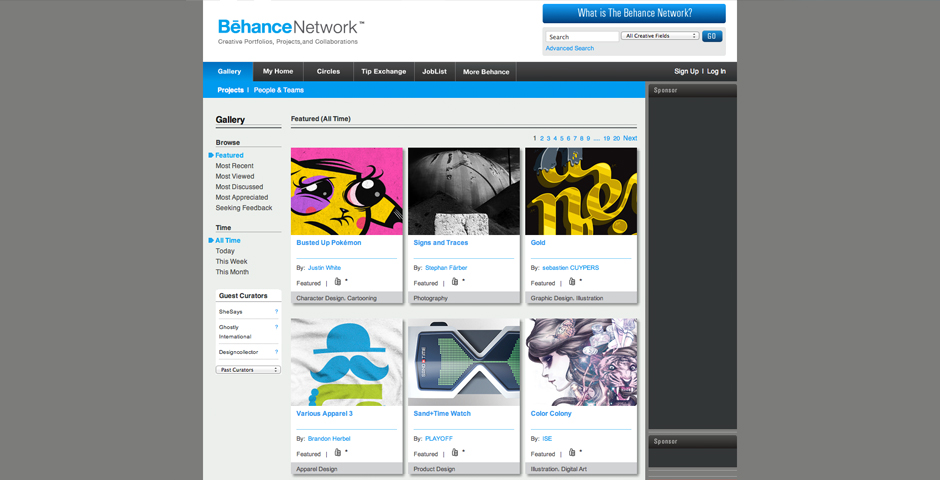Click the help question mark beside SheSays

point(276,312)
